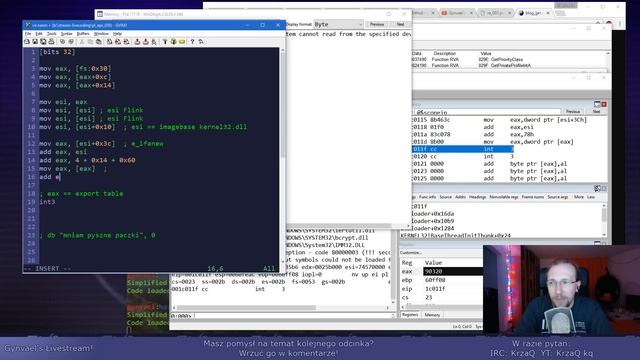Click the Save file icon in GVIM toolbar

click(35, 42)
